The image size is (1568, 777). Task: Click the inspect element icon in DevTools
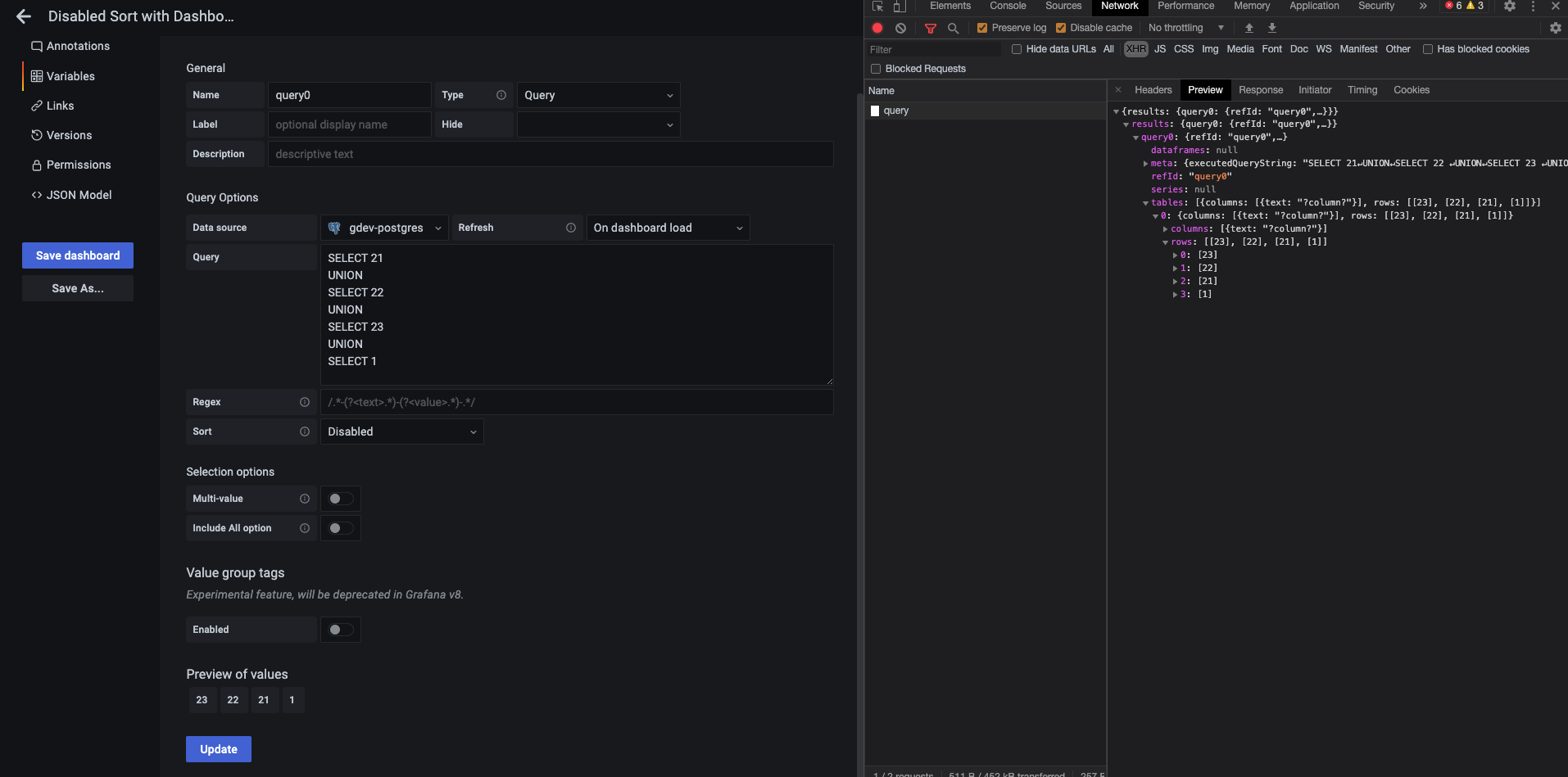(877, 7)
